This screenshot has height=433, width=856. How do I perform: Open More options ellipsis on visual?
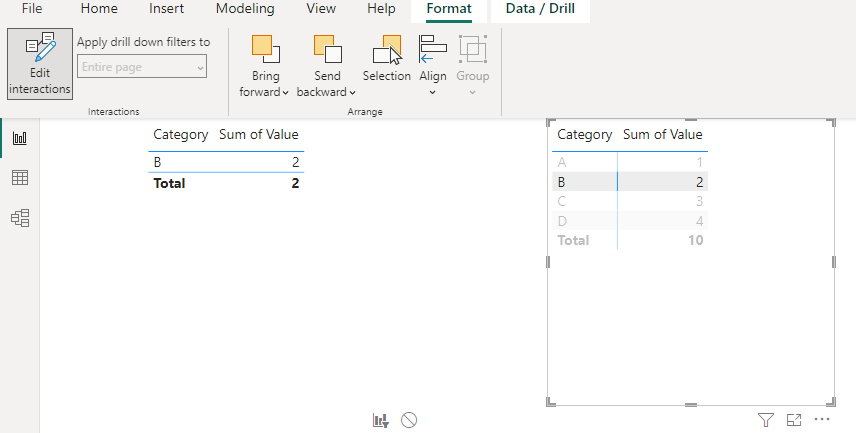[x=822, y=419]
